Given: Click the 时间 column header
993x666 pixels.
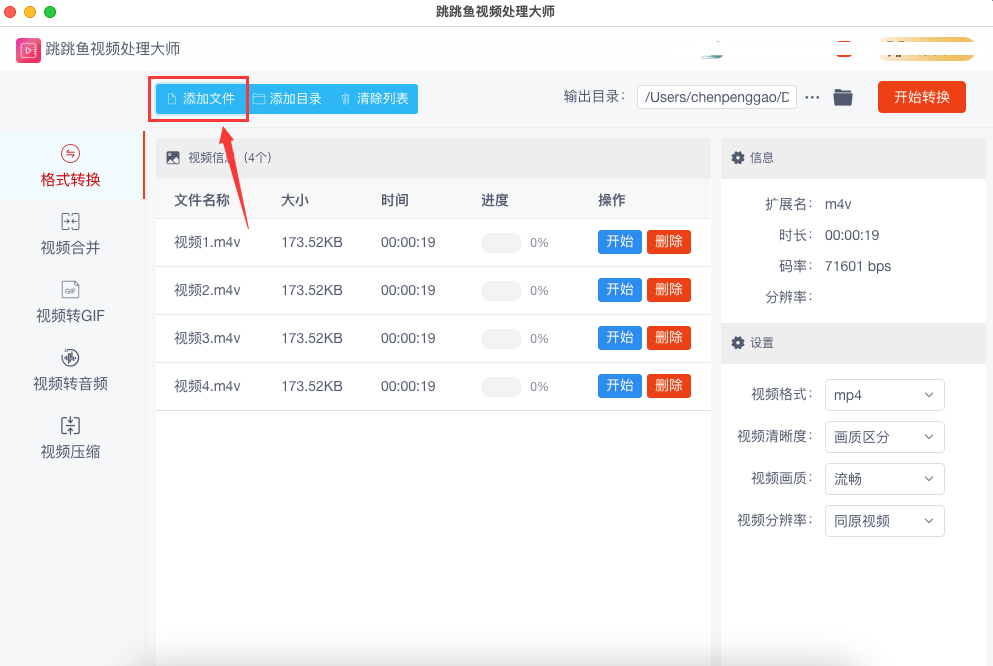Looking at the screenshot, I should (395, 200).
